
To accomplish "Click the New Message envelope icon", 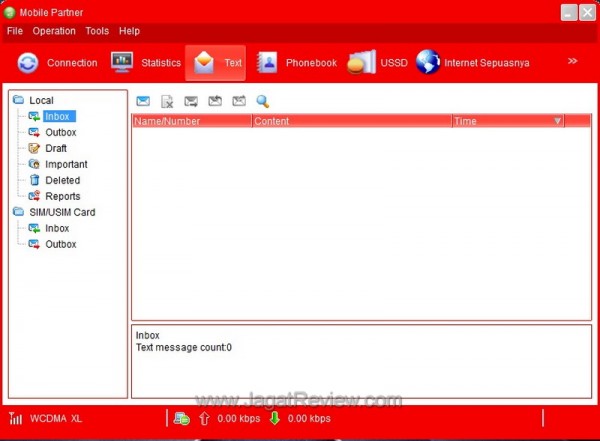I will 143,101.
